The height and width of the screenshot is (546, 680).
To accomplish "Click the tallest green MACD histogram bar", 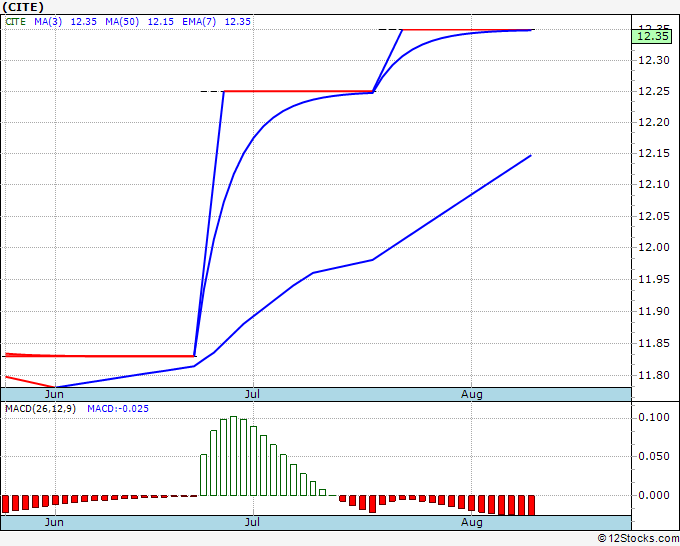I will (233, 456).
